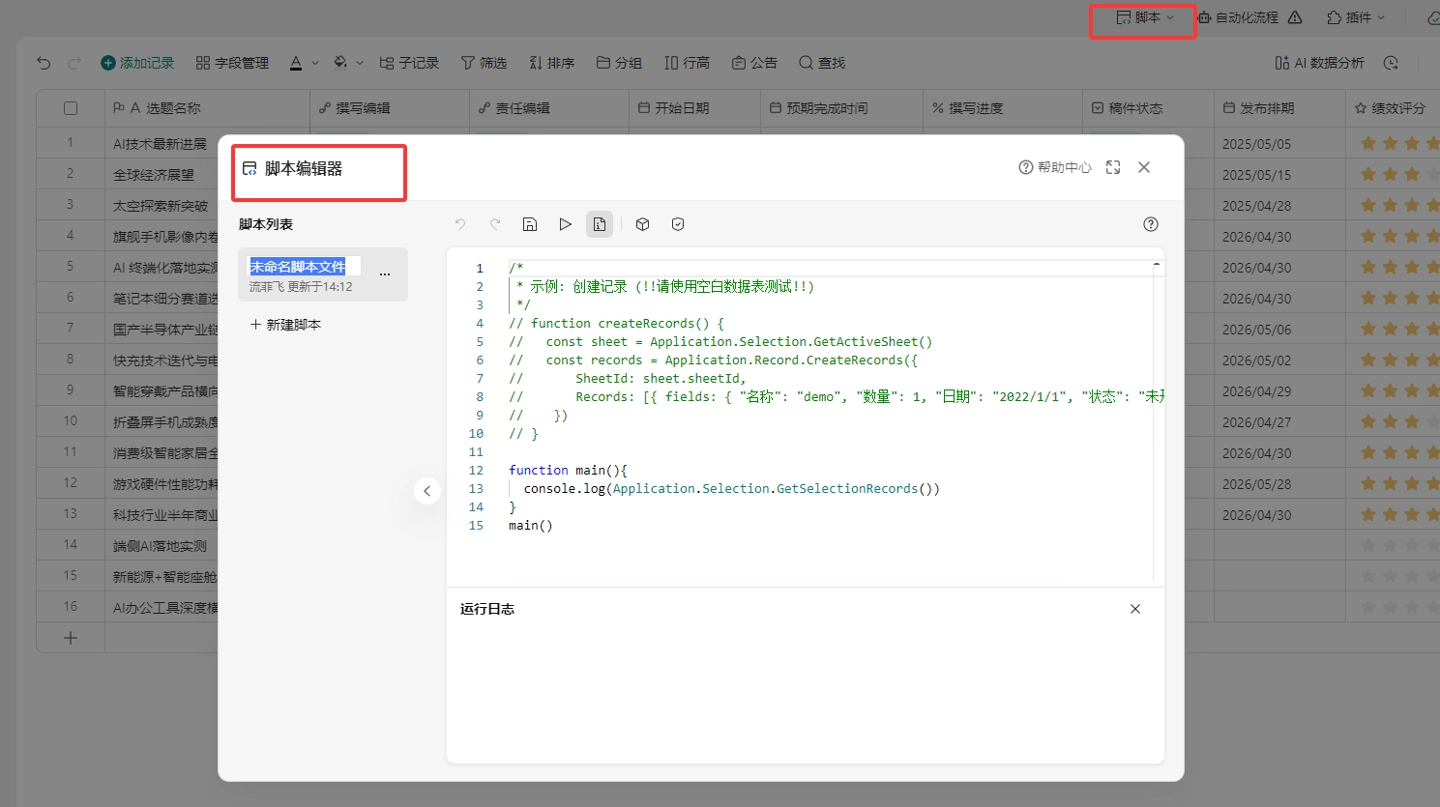Viewport: 1440px width, 807px height.
Task: Click line 2 示例: 创建记录 comment
Action: pyautogui.click(x=665, y=286)
